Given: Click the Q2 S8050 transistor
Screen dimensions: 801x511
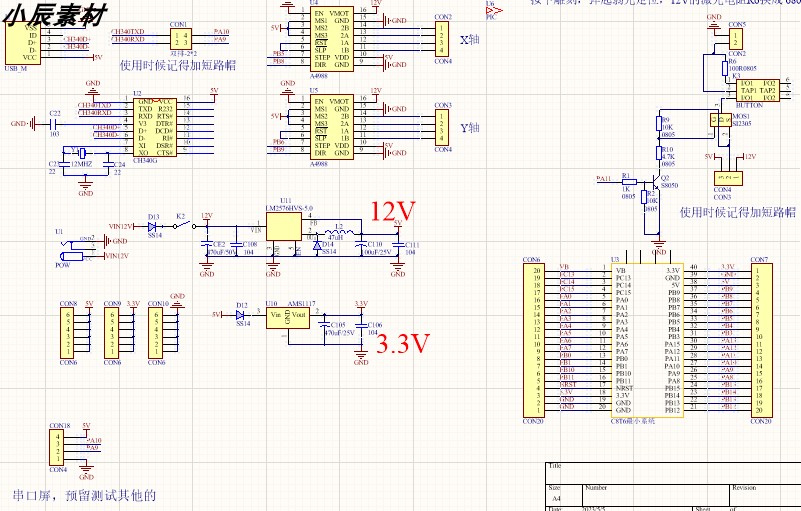Looking at the screenshot, I should (656, 182).
